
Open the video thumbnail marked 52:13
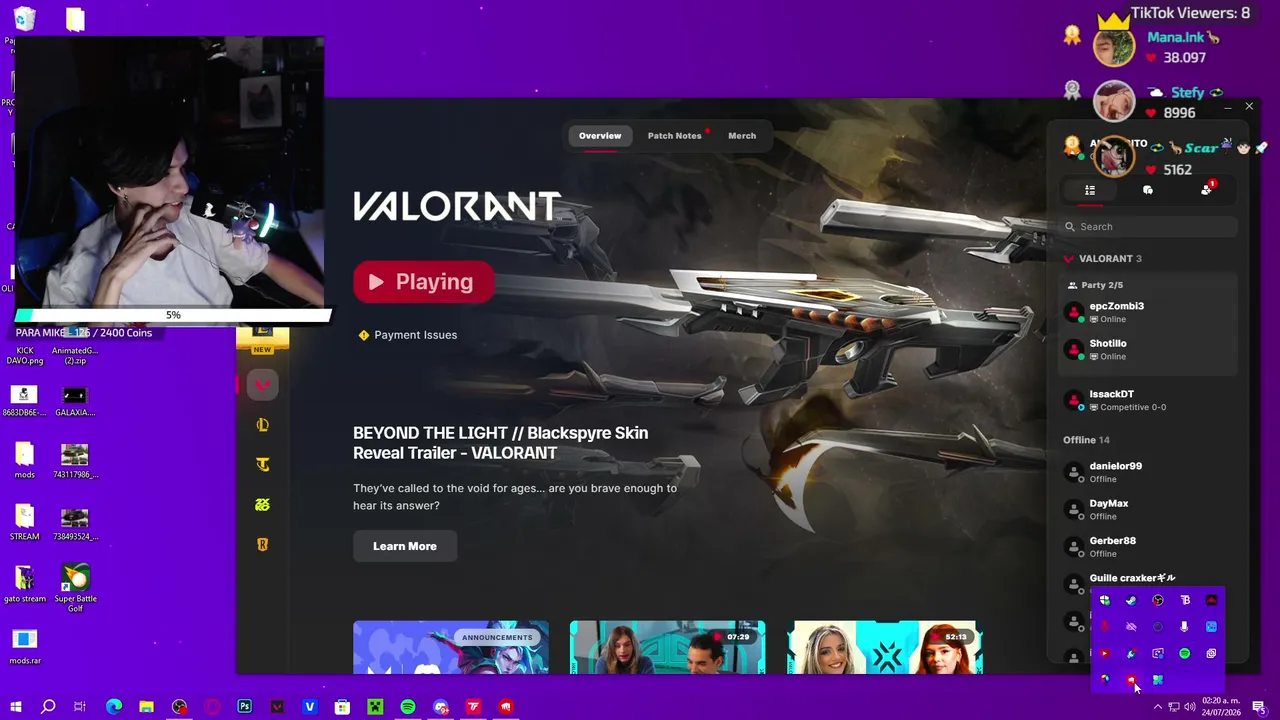click(885, 648)
